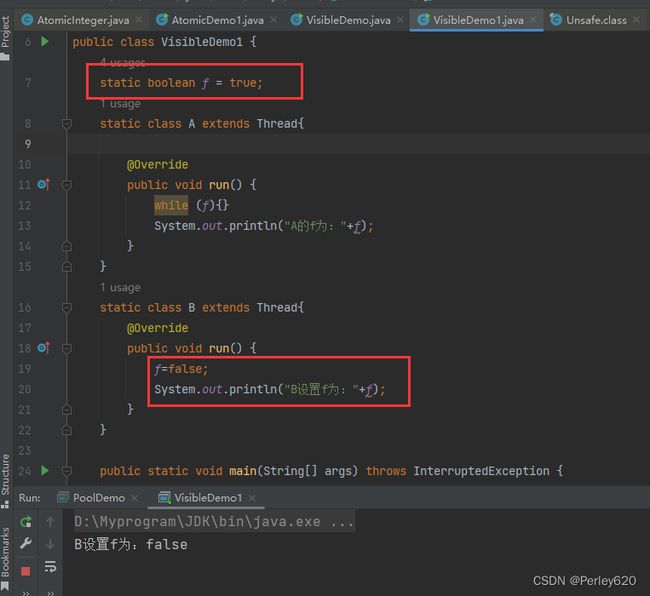Rerun VisibleDemo1 with the green rerun icon

pos(26,521)
